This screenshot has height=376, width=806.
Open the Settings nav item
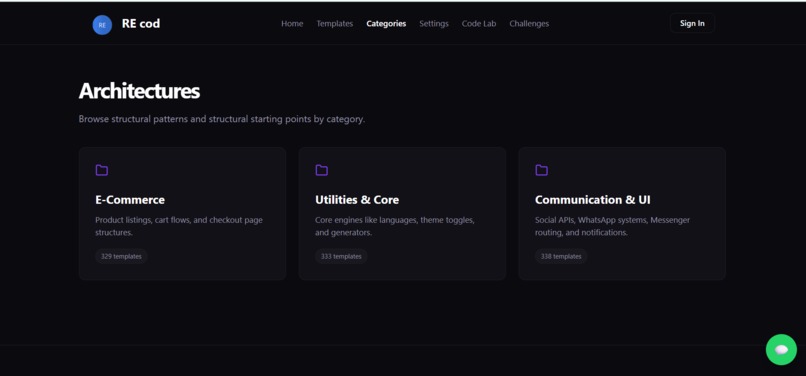[434, 24]
